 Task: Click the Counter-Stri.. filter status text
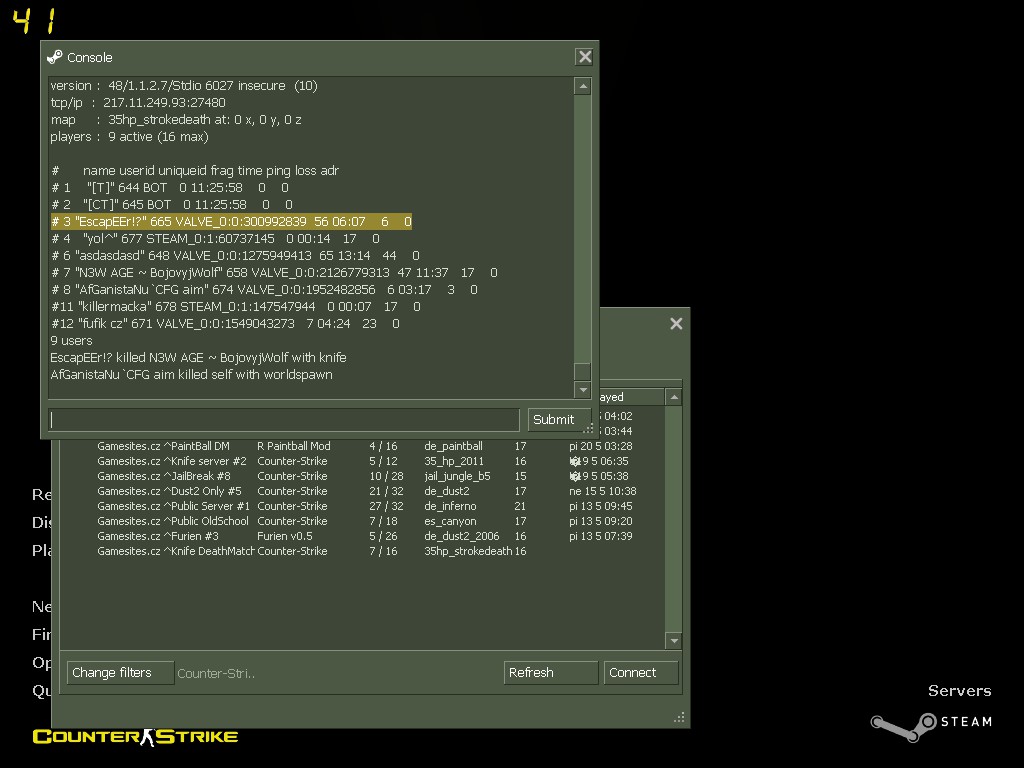[216, 673]
